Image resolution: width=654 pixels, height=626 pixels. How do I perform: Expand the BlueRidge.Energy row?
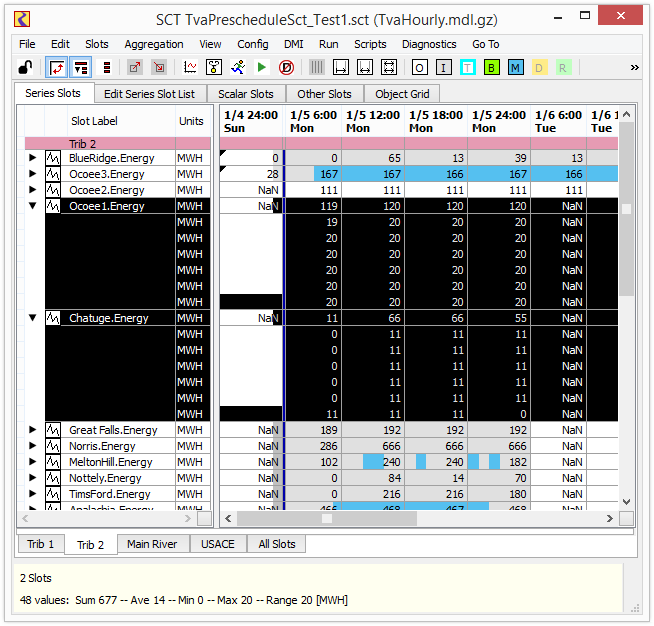pyautogui.click(x=33, y=158)
